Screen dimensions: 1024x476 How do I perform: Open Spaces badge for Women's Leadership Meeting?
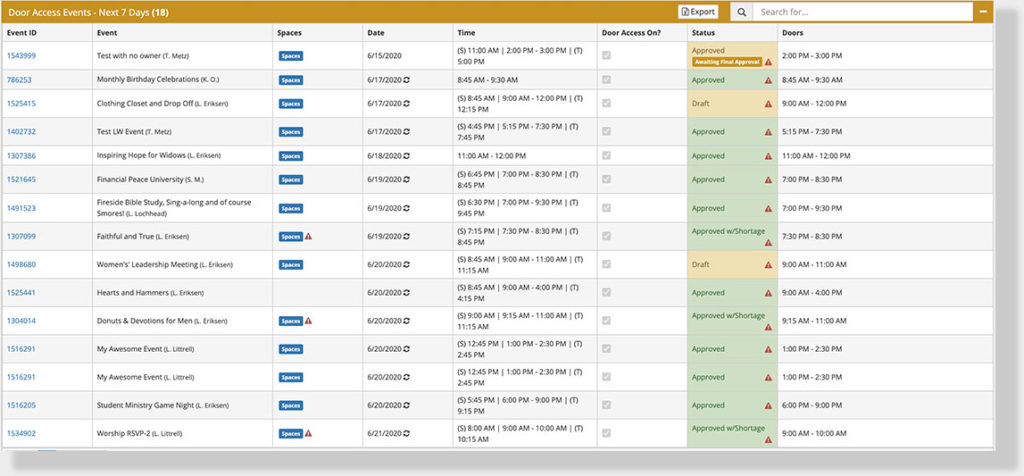[291, 265]
